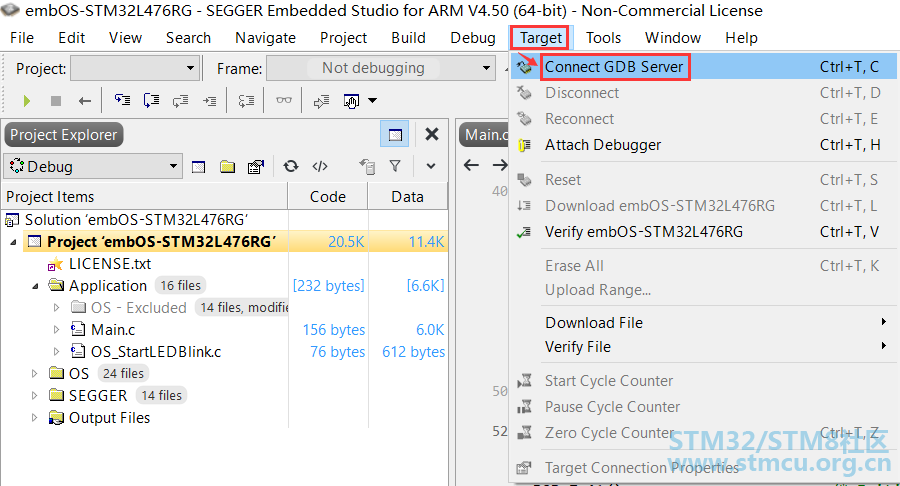Open the Navigate menu
Viewport: 900px width, 486px height.
pyautogui.click(x=265, y=38)
